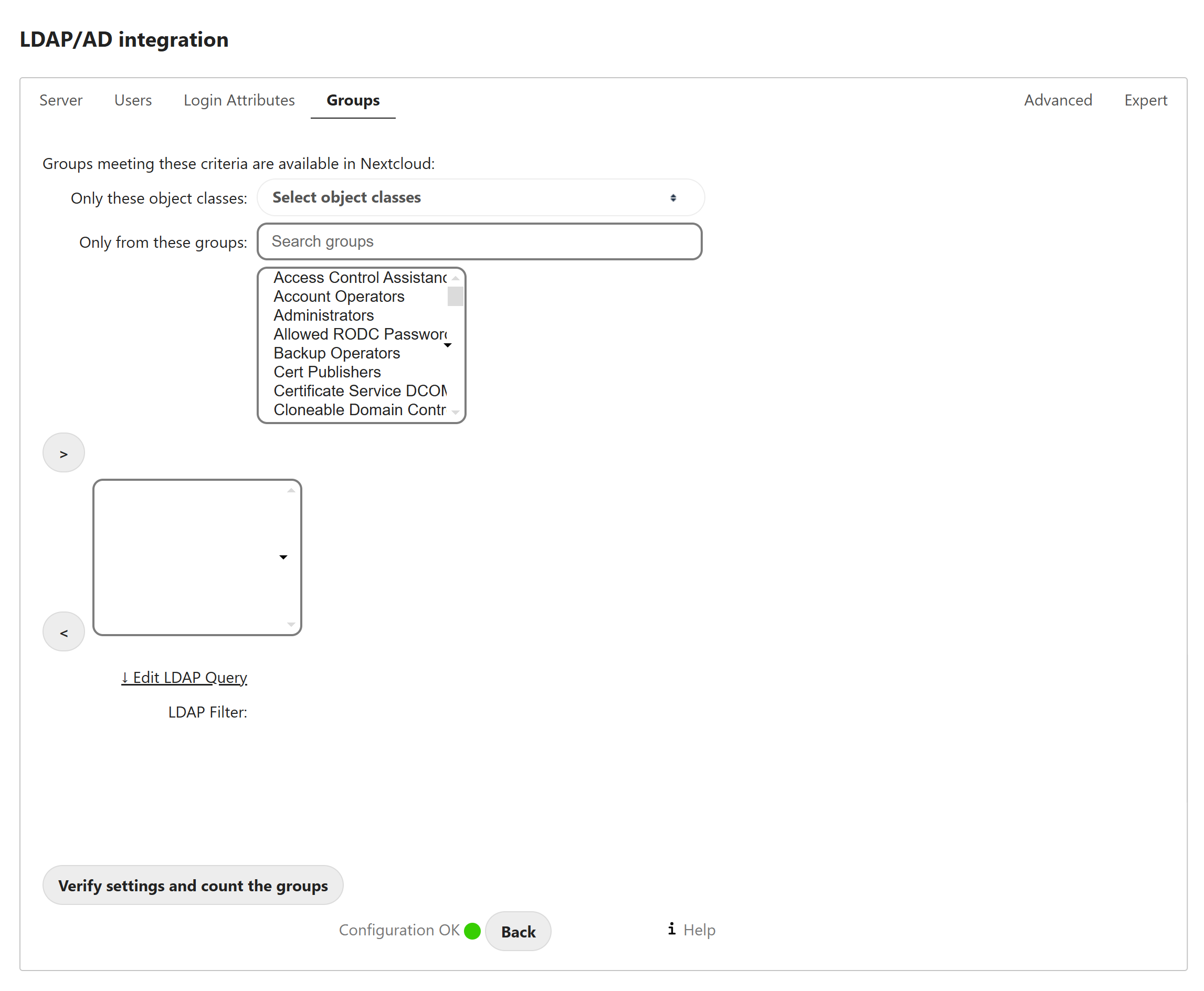Open the Expert tab
Screen dimensions: 1204x991
1145,100
